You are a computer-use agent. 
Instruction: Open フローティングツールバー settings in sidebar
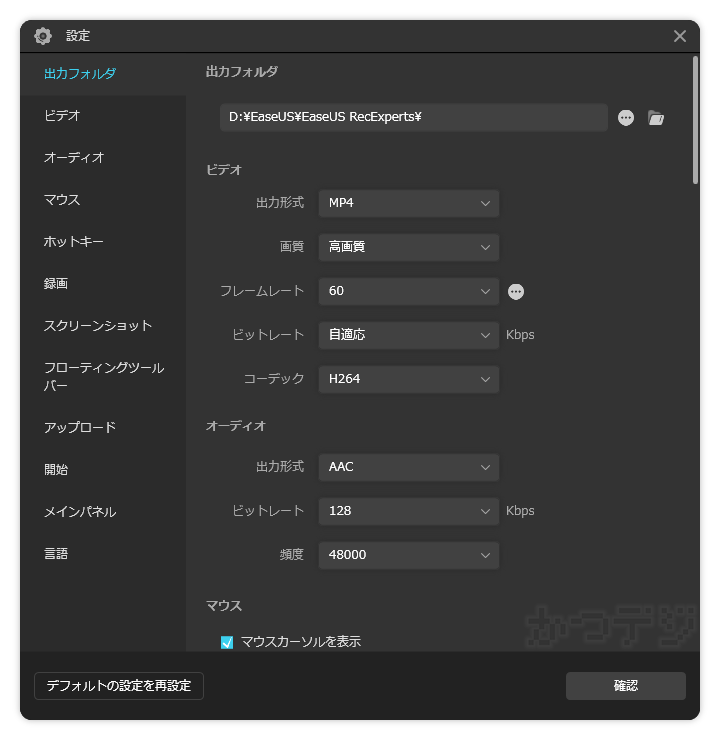tap(103, 377)
